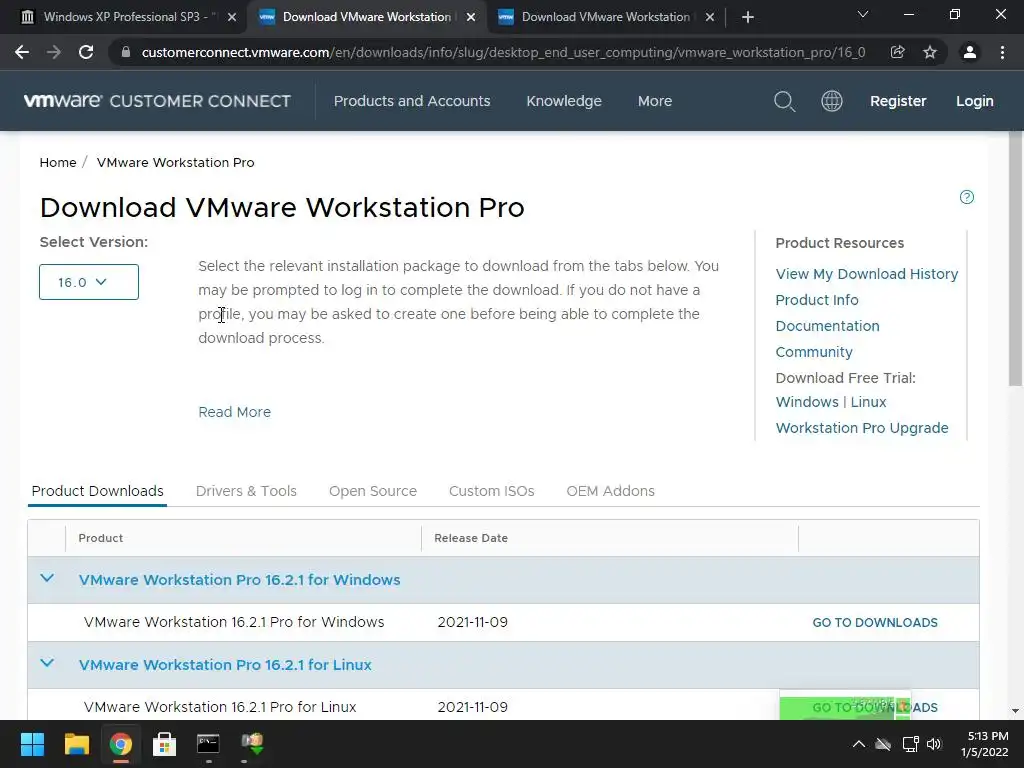Open site search magnifier icon
Screen dimensions: 1024x768
click(784, 101)
